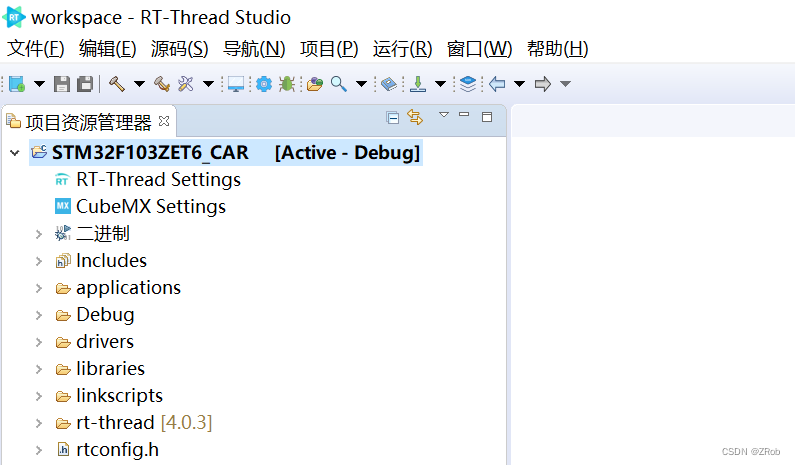Open the Search dropdown arrow
Image resolution: width=795 pixels, height=465 pixels.
click(361, 84)
